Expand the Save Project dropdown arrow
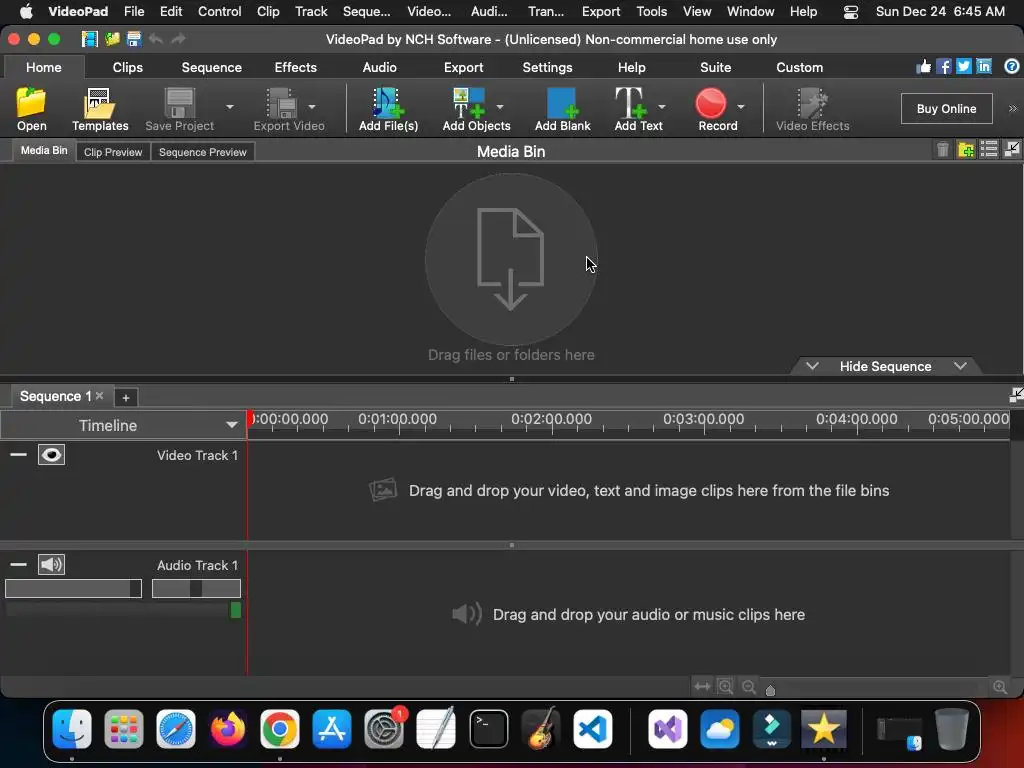This screenshot has width=1024, height=768. [229, 107]
